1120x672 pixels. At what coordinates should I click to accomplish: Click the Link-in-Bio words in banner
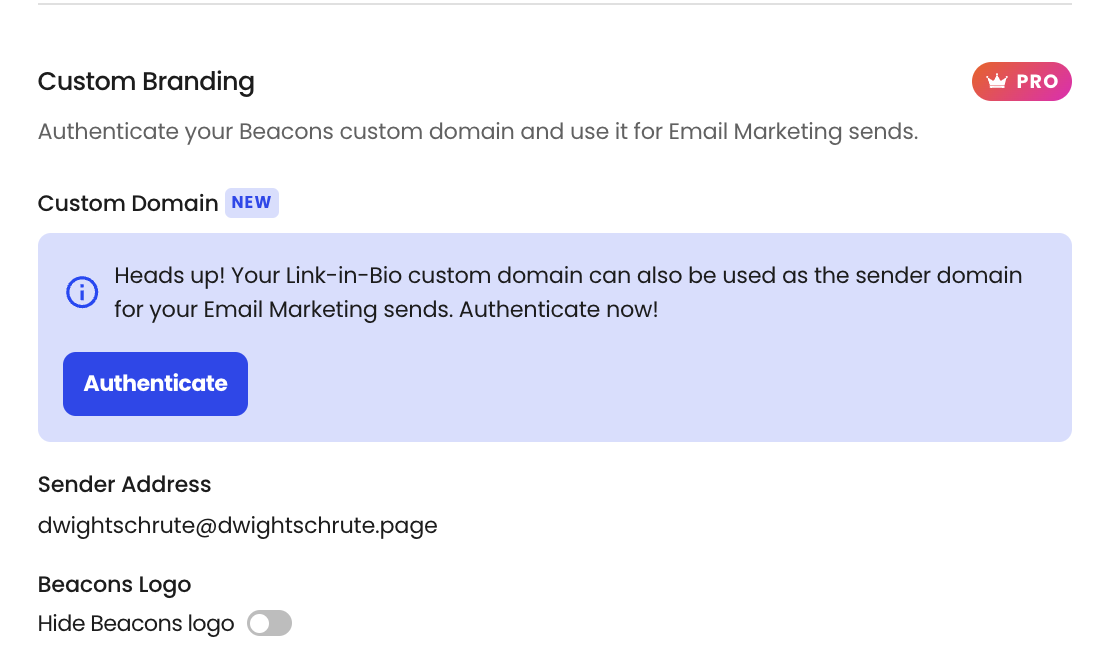click(x=344, y=276)
